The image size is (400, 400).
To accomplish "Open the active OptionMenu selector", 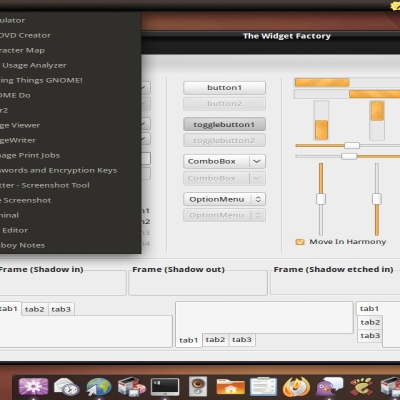I will [x=224, y=199].
